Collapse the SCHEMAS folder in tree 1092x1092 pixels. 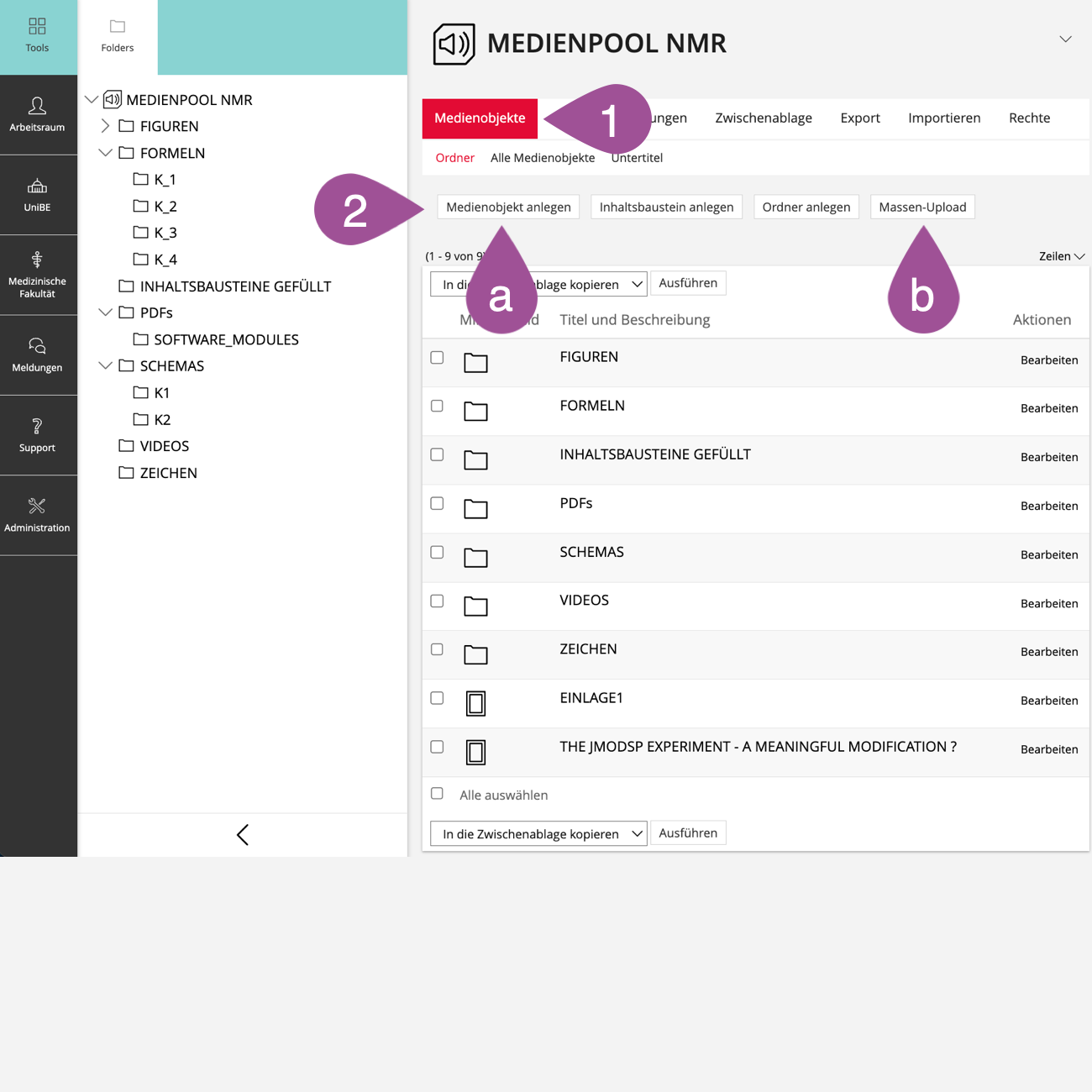point(105,366)
